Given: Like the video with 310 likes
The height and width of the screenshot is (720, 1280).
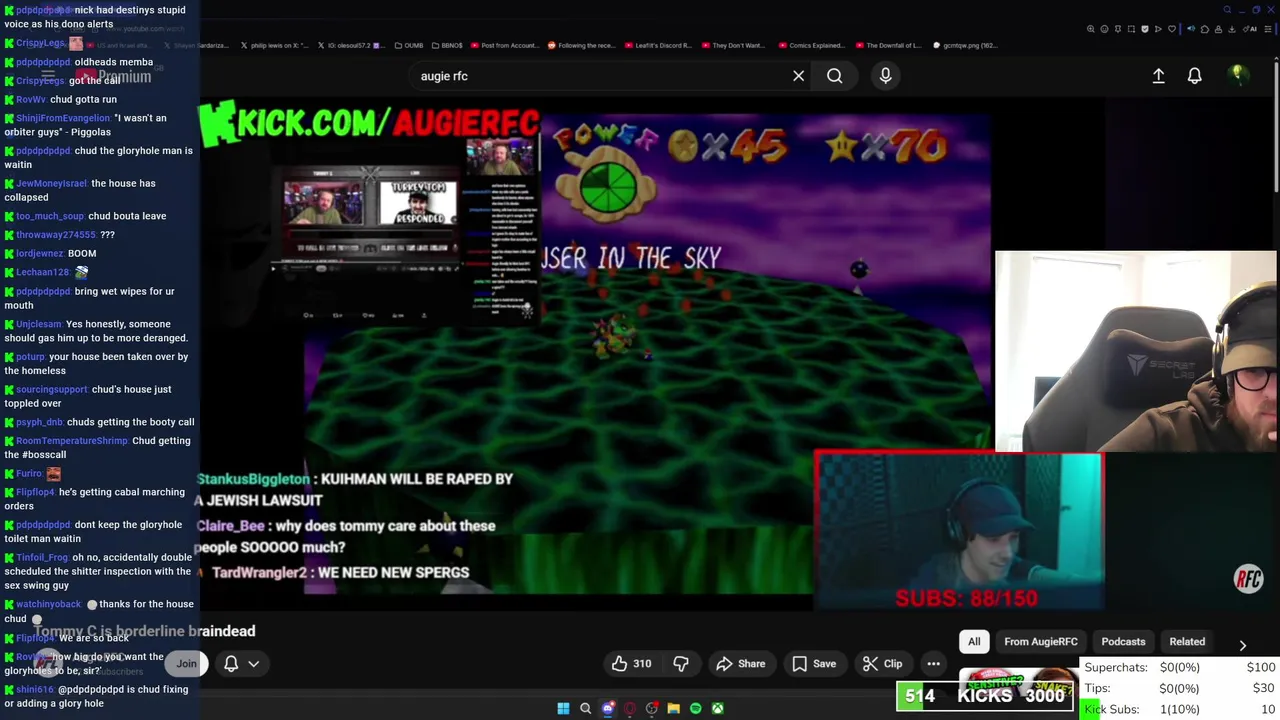Looking at the screenshot, I should (x=631, y=663).
